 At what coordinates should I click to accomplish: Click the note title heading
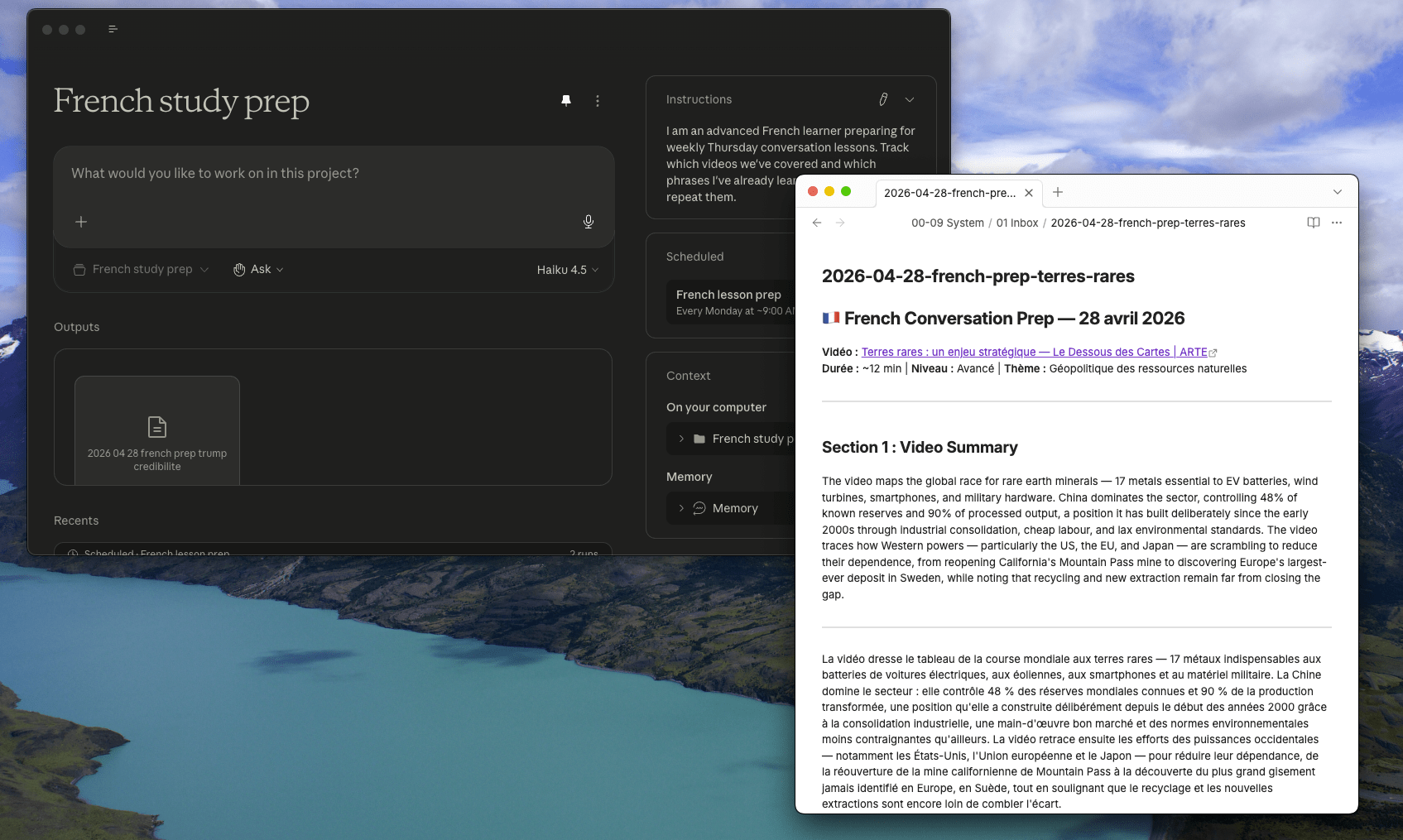[978, 276]
